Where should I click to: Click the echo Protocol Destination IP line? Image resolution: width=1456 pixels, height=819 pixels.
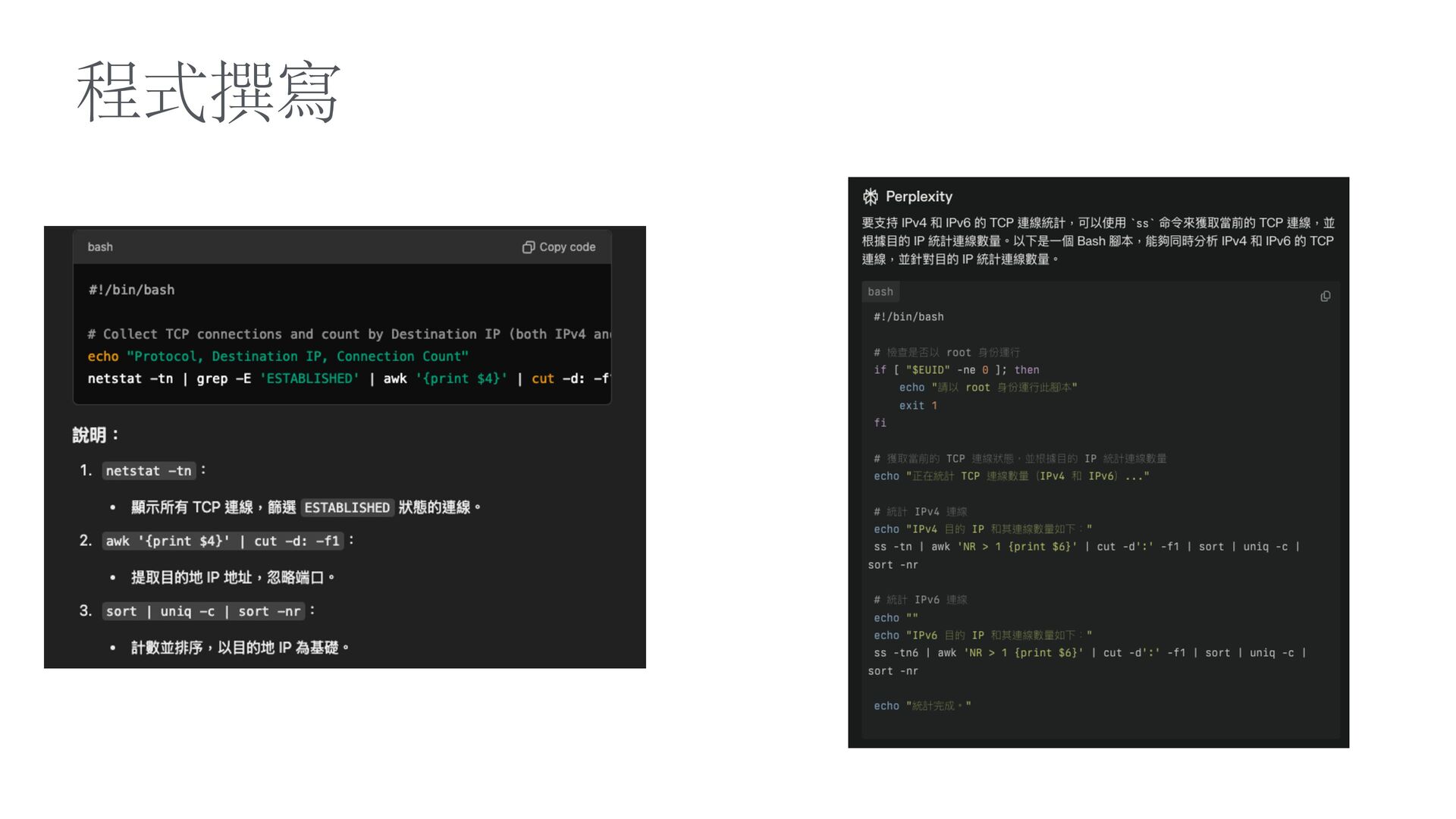click(278, 356)
